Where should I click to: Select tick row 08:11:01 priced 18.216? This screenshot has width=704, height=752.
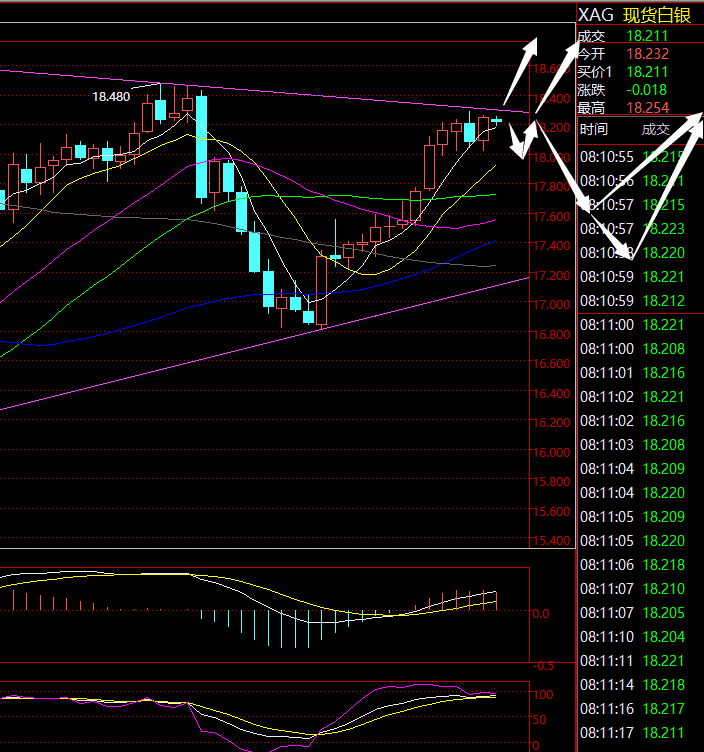tap(633, 373)
